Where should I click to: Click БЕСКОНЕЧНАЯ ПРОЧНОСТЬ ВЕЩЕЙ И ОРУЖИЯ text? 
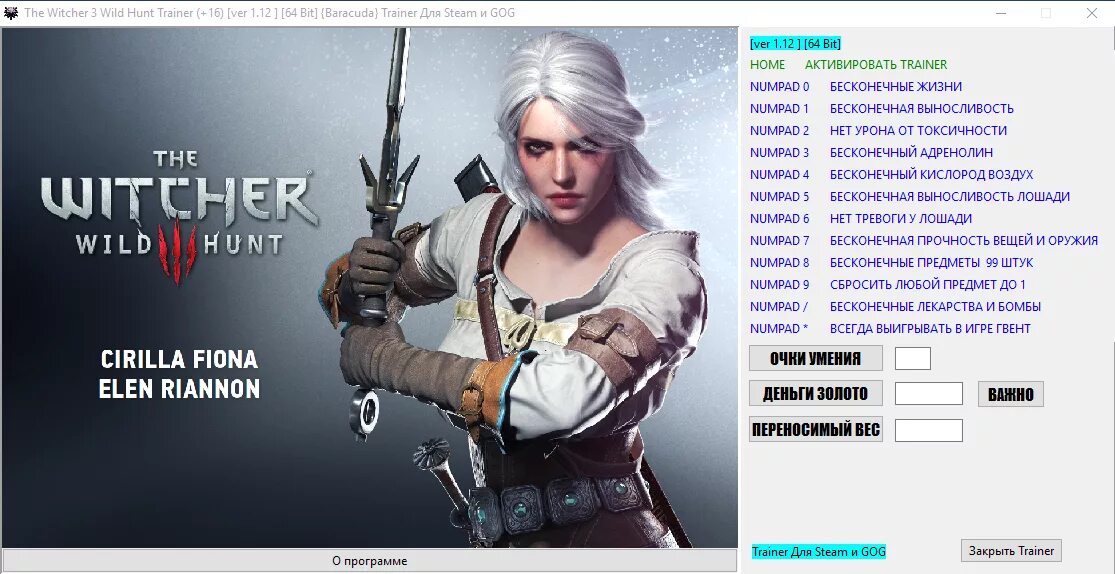click(964, 241)
